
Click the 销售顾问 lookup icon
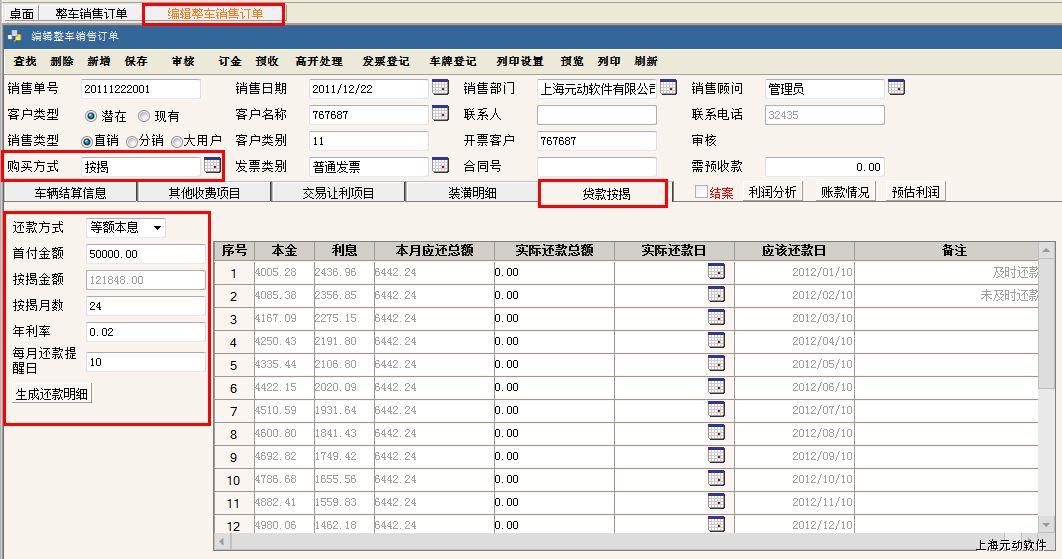(x=896, y=88)
